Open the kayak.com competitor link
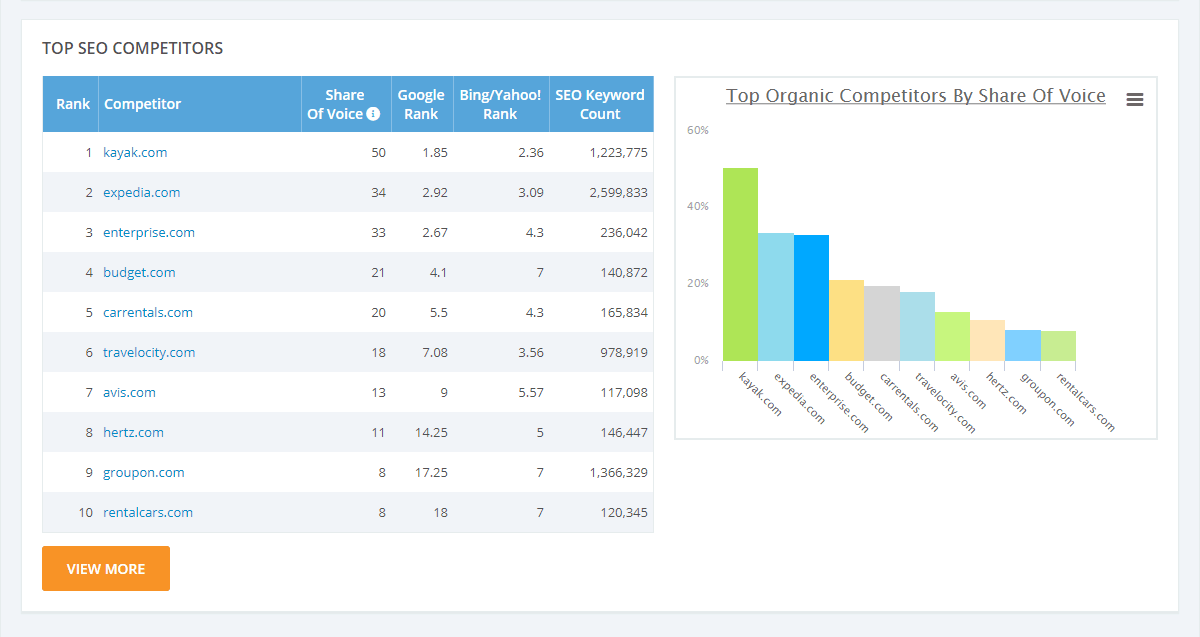Image resolution: width=1200 pixels, height=637 pixels. (135, 153)
